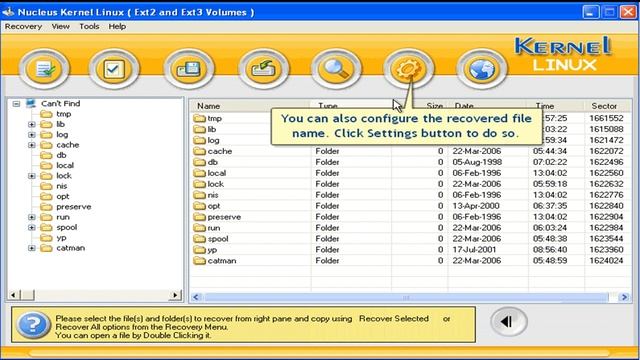Expand the run folder in tree
This screenshot has height=360, width=640.
click(32, 217)
